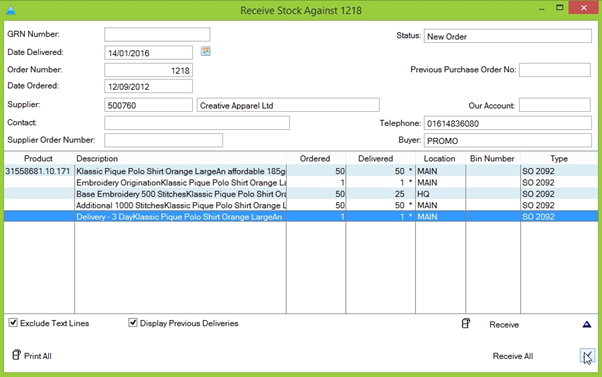Toggle Display Previous Deliveries checkbox
The image size is (602, 377).
(x=133, y=322)
